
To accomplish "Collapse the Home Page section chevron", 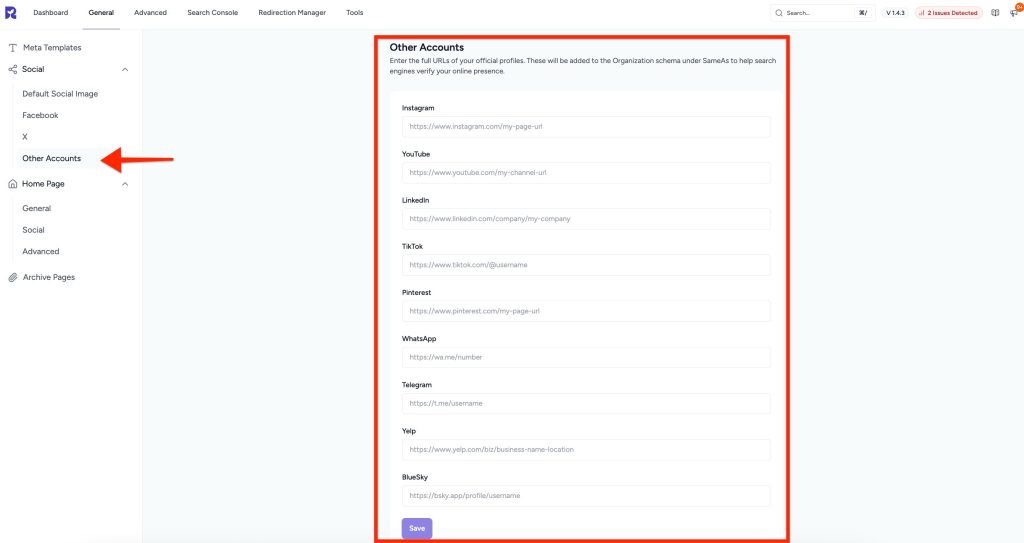I will [x=125, y=184].
